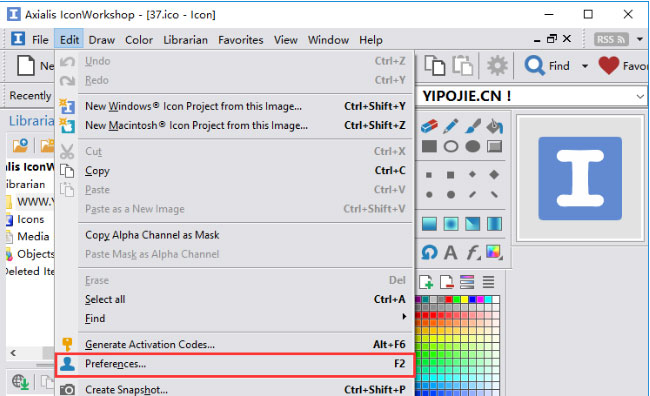Click the gray lines list icon above palette
Image resolution: width=650 pixels, height=396 pixels.
pyautogui.click(x=488, y=282)
